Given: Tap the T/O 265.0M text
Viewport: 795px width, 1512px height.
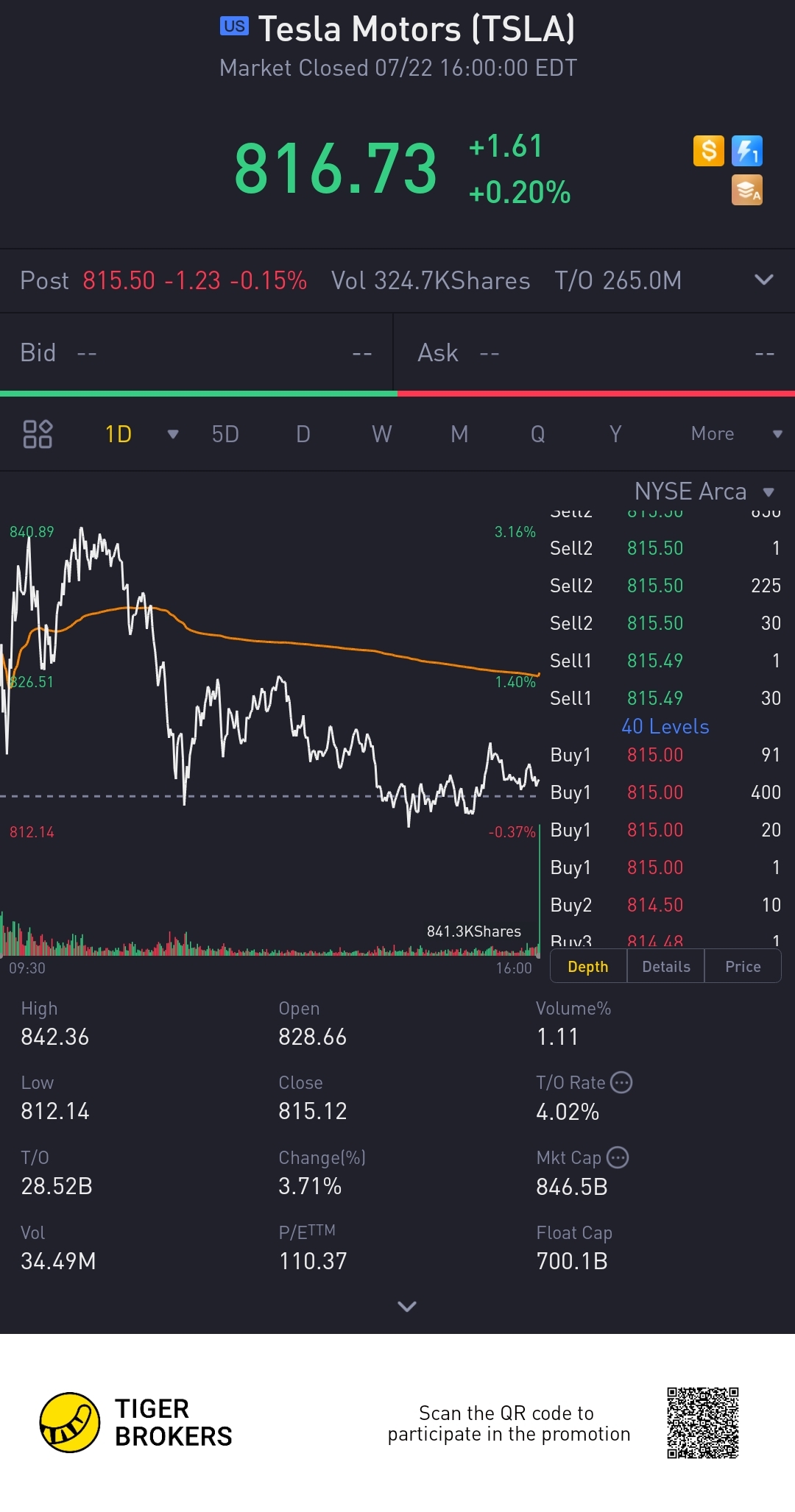Looking at the screenshot, I should click(x=618, y=280).
